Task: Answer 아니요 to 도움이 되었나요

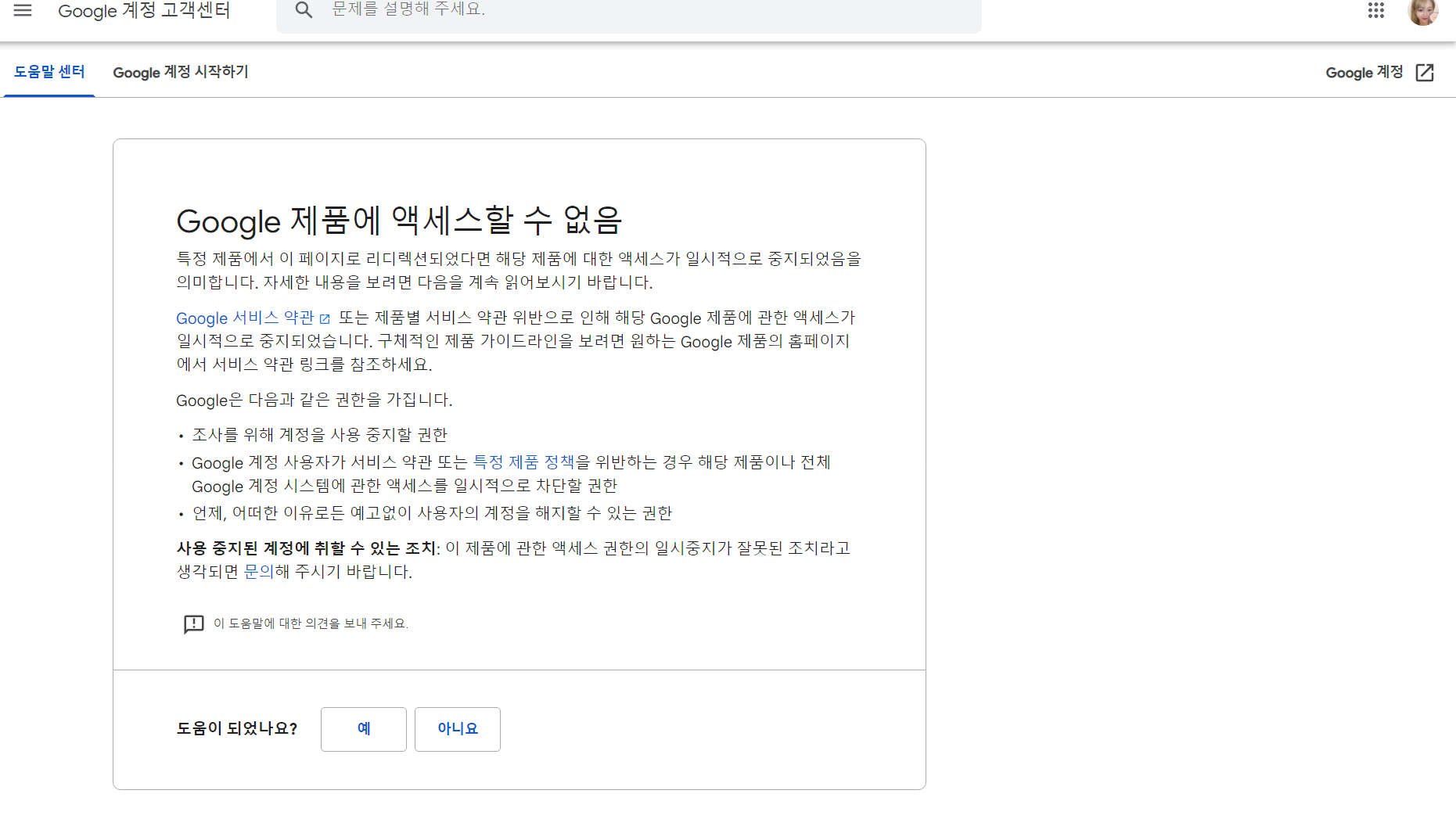Action: 458,729
